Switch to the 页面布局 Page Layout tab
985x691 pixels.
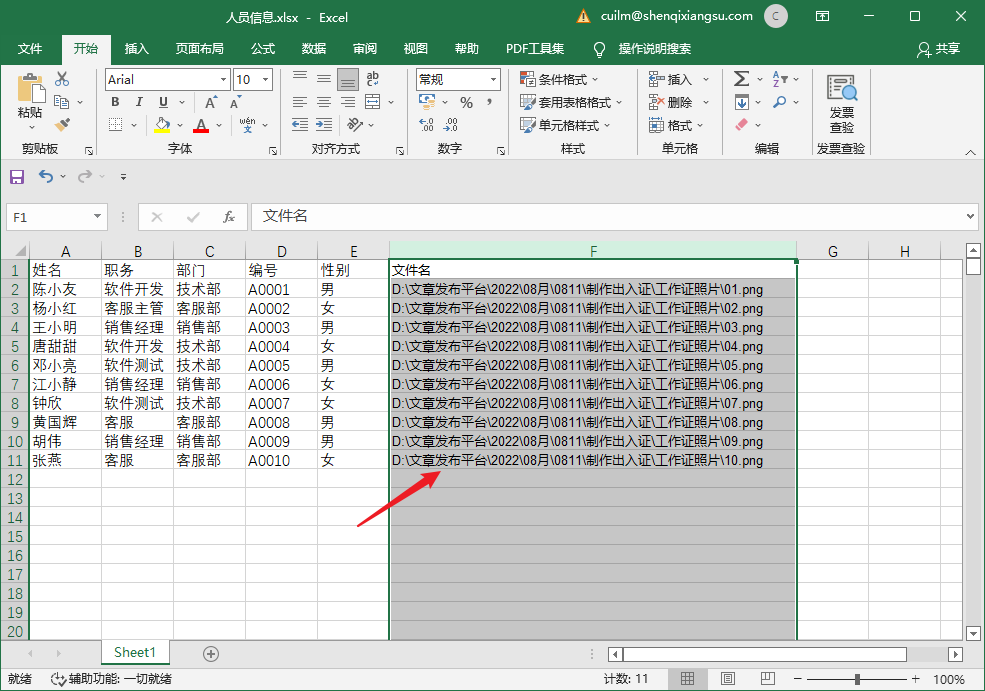point(200,49)
